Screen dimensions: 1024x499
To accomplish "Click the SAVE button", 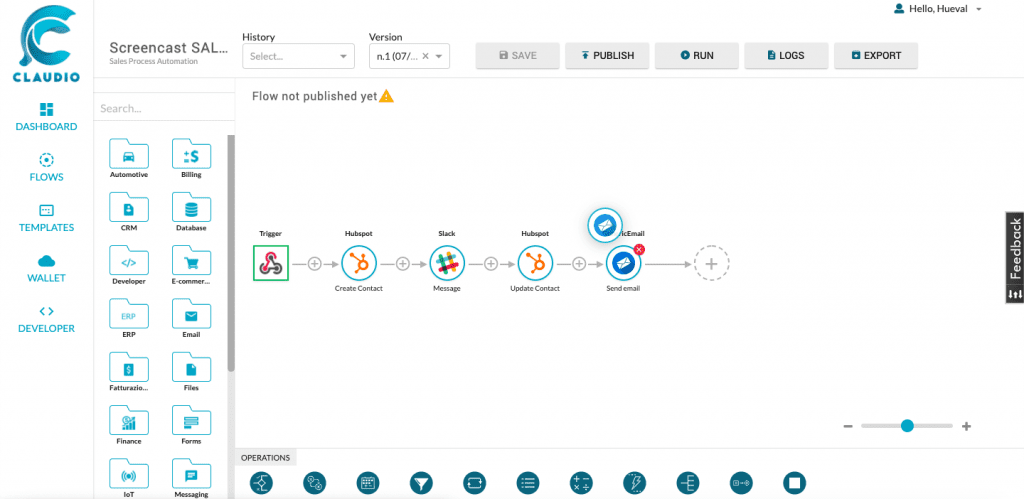I will (x=518, y=56).
